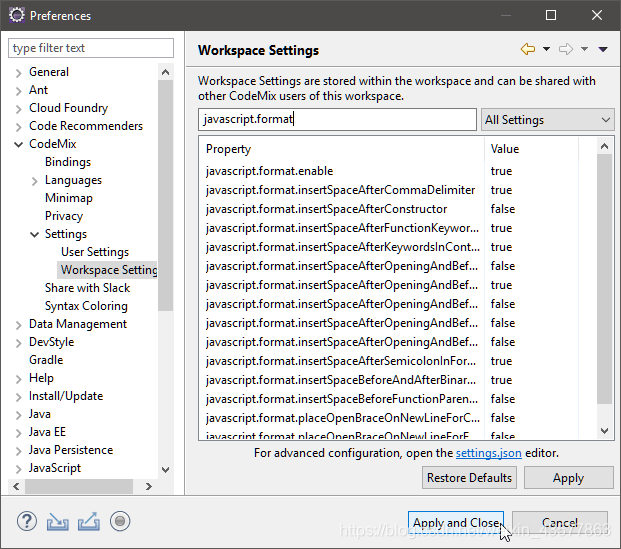Click the forward navigation arrow icon

click(566, 49)
